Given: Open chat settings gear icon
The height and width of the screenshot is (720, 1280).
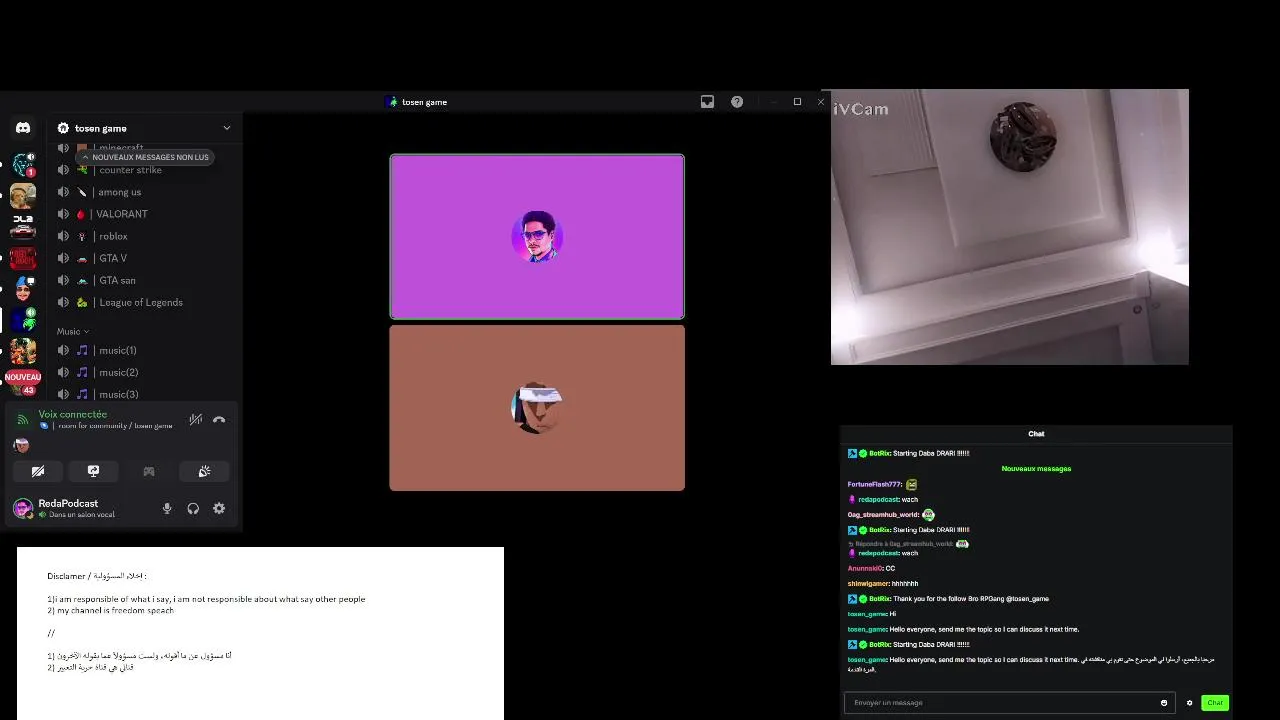Looking at the screenshot, I should point(1189,703).
